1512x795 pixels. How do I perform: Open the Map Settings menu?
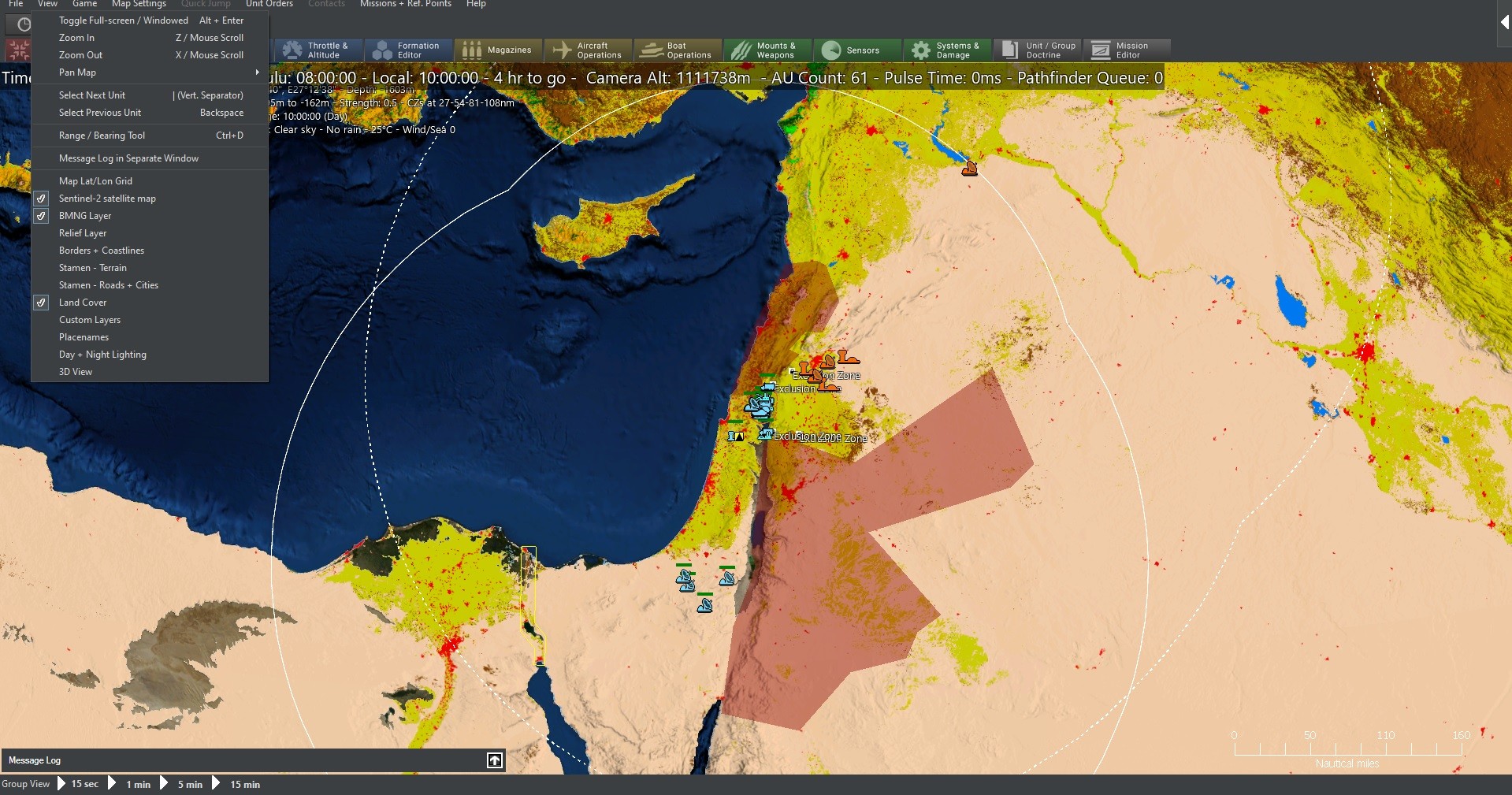[x=139, y=4]
